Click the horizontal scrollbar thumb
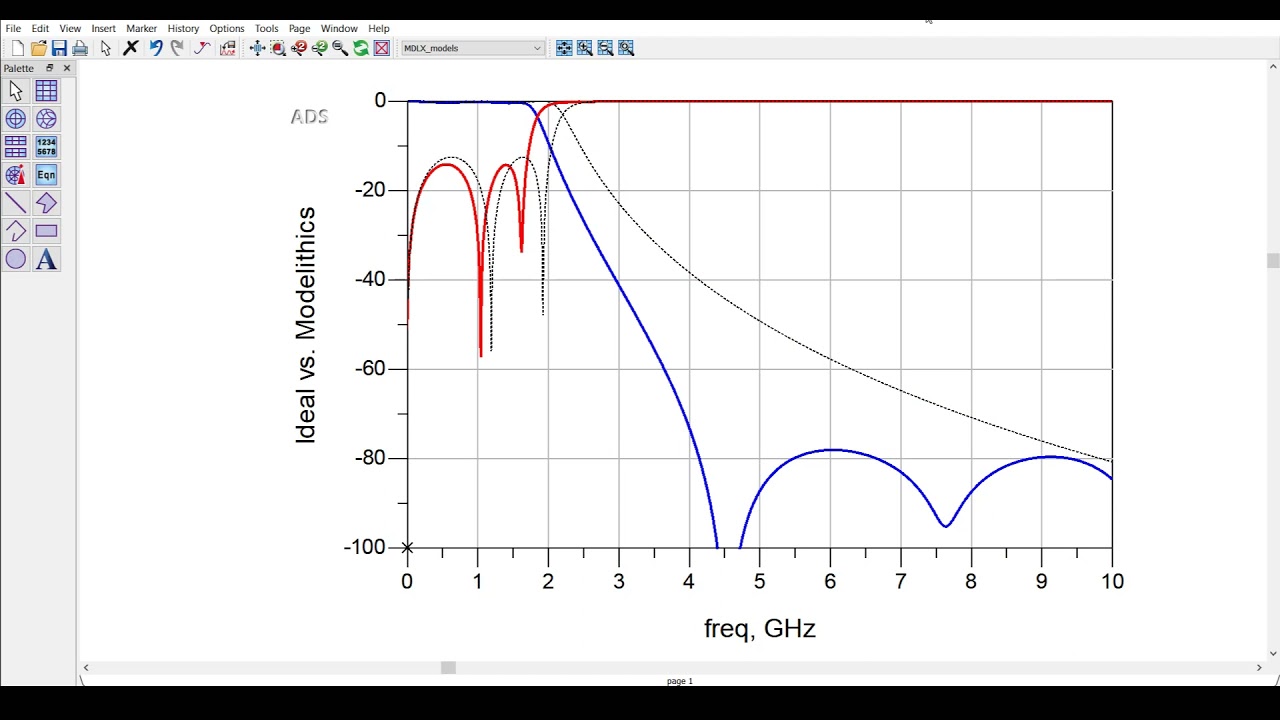1280x720 pixels. pos(448,668)
